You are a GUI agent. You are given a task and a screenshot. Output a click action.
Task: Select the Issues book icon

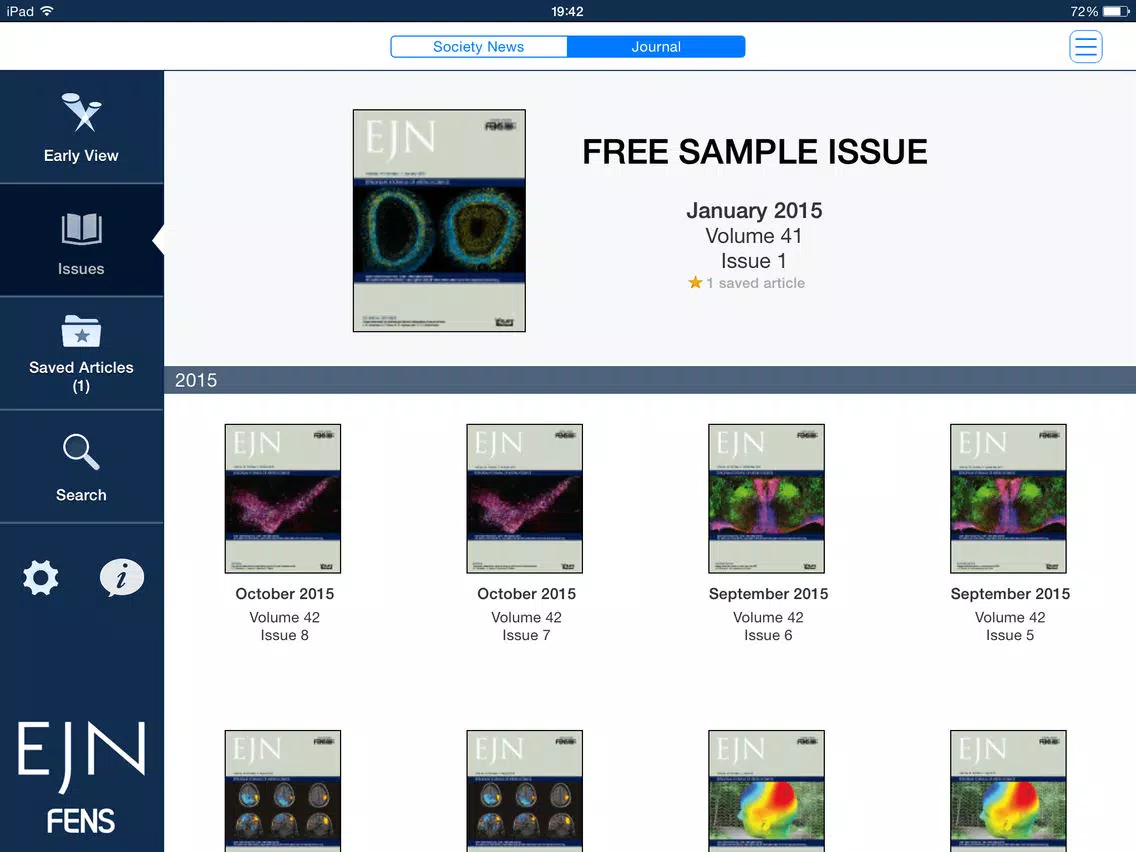(81, 228)
